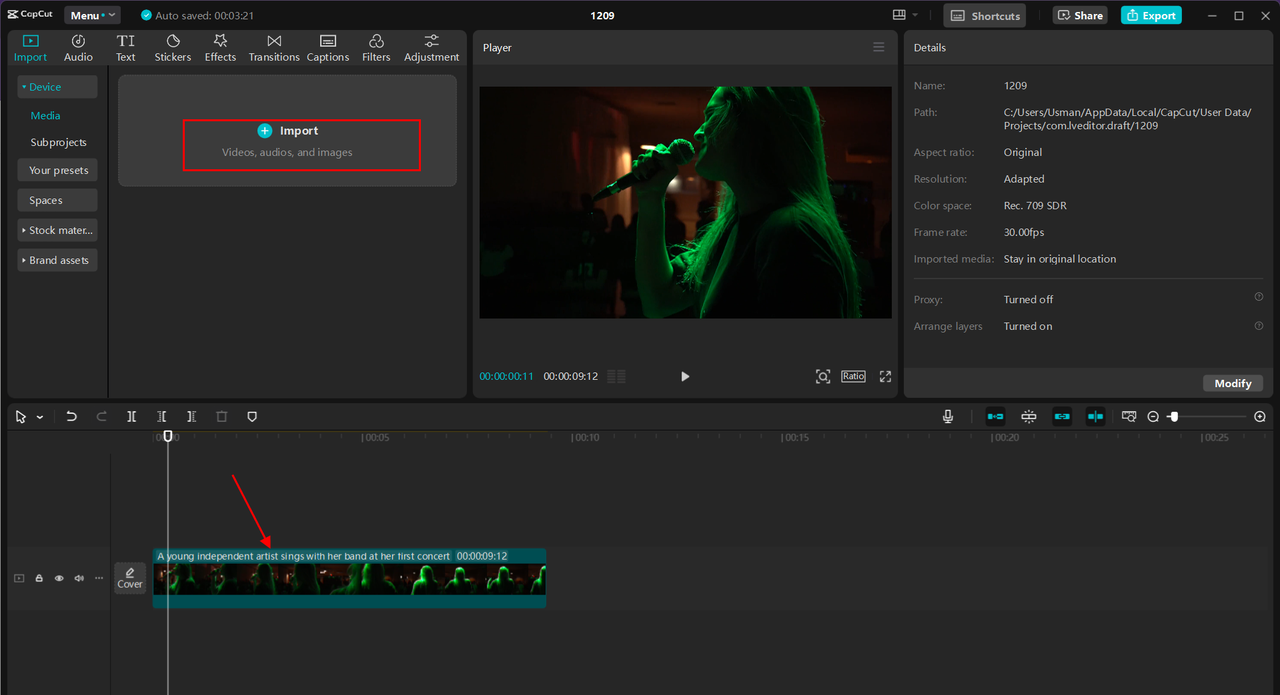Viewport: 1280px width, 695px height.
Task: Click the timeline cover preview icon
Action: point(1129,416)
